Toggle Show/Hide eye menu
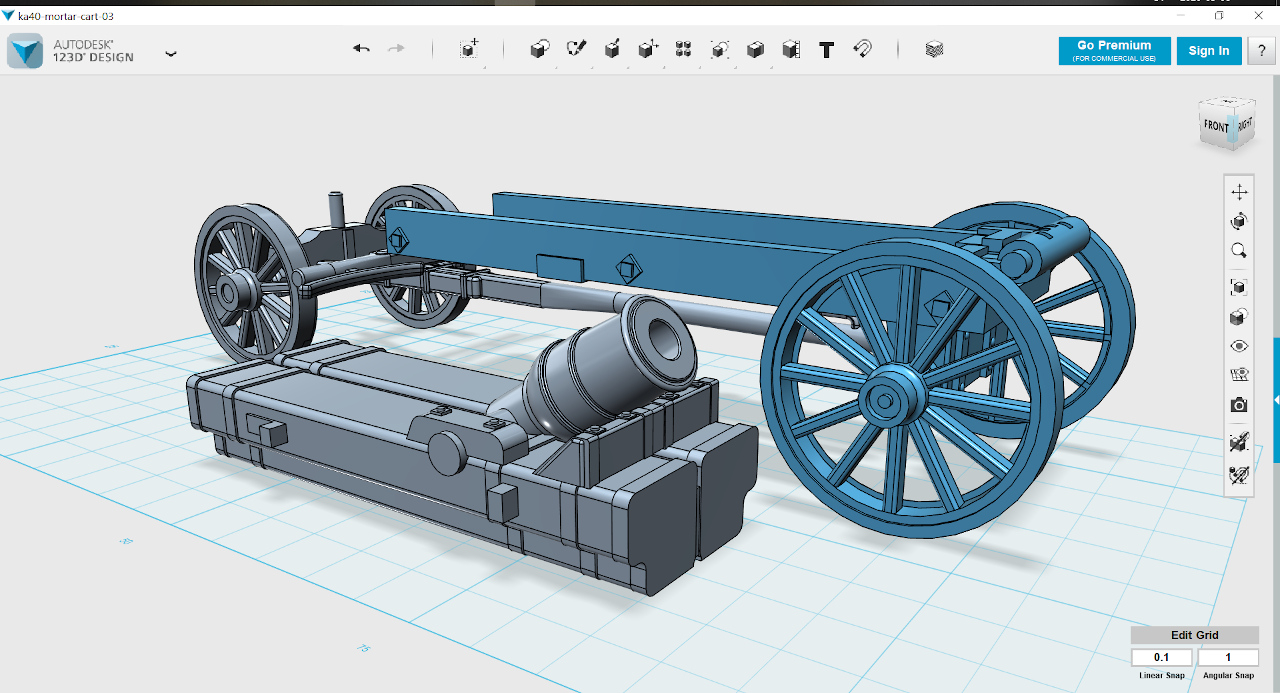Image resolution: width=1280 pixels, height=693 pixels. [x=1239, y=346]
